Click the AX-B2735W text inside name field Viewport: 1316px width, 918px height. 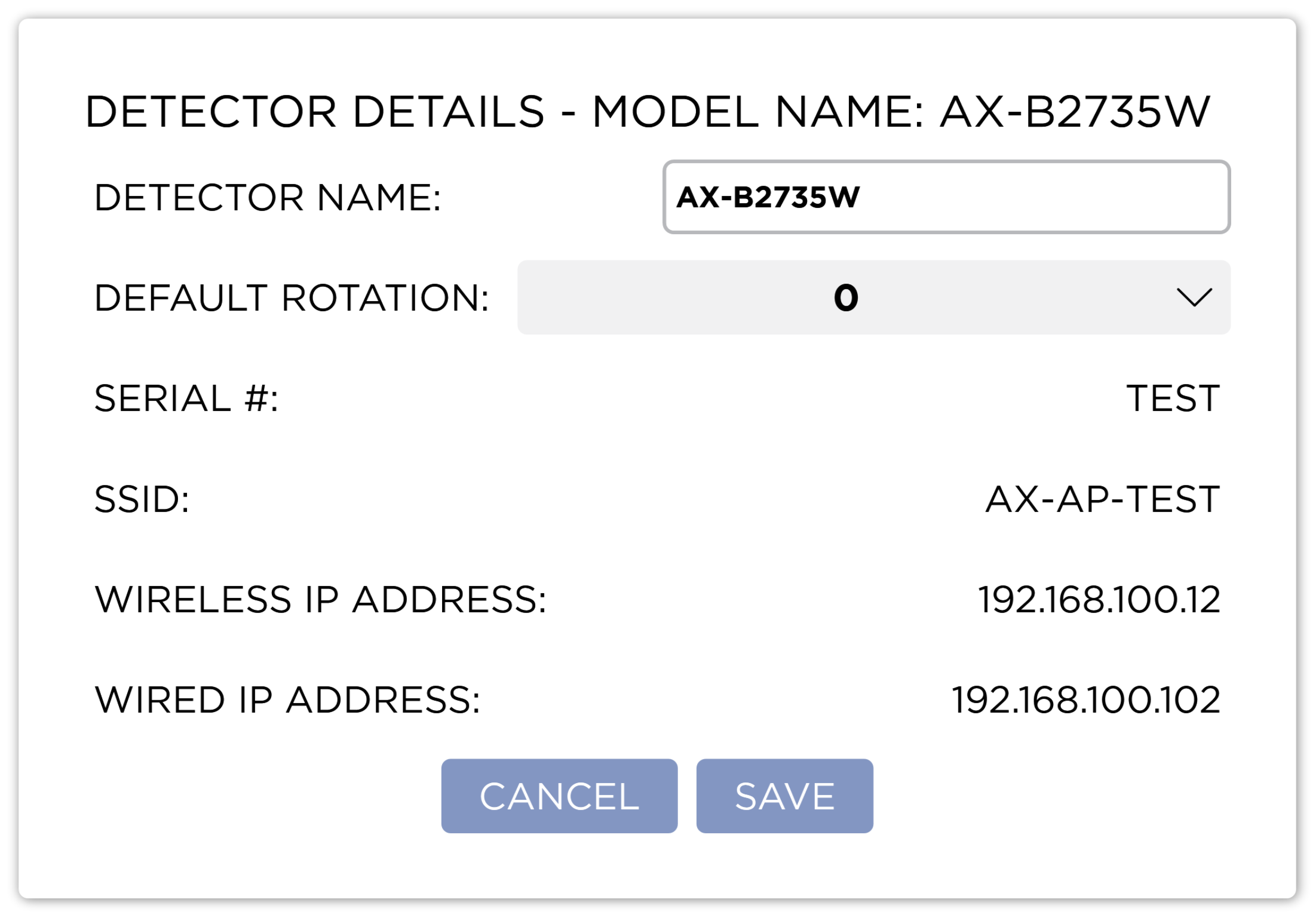pyautogui.click(x=768, y=197)
